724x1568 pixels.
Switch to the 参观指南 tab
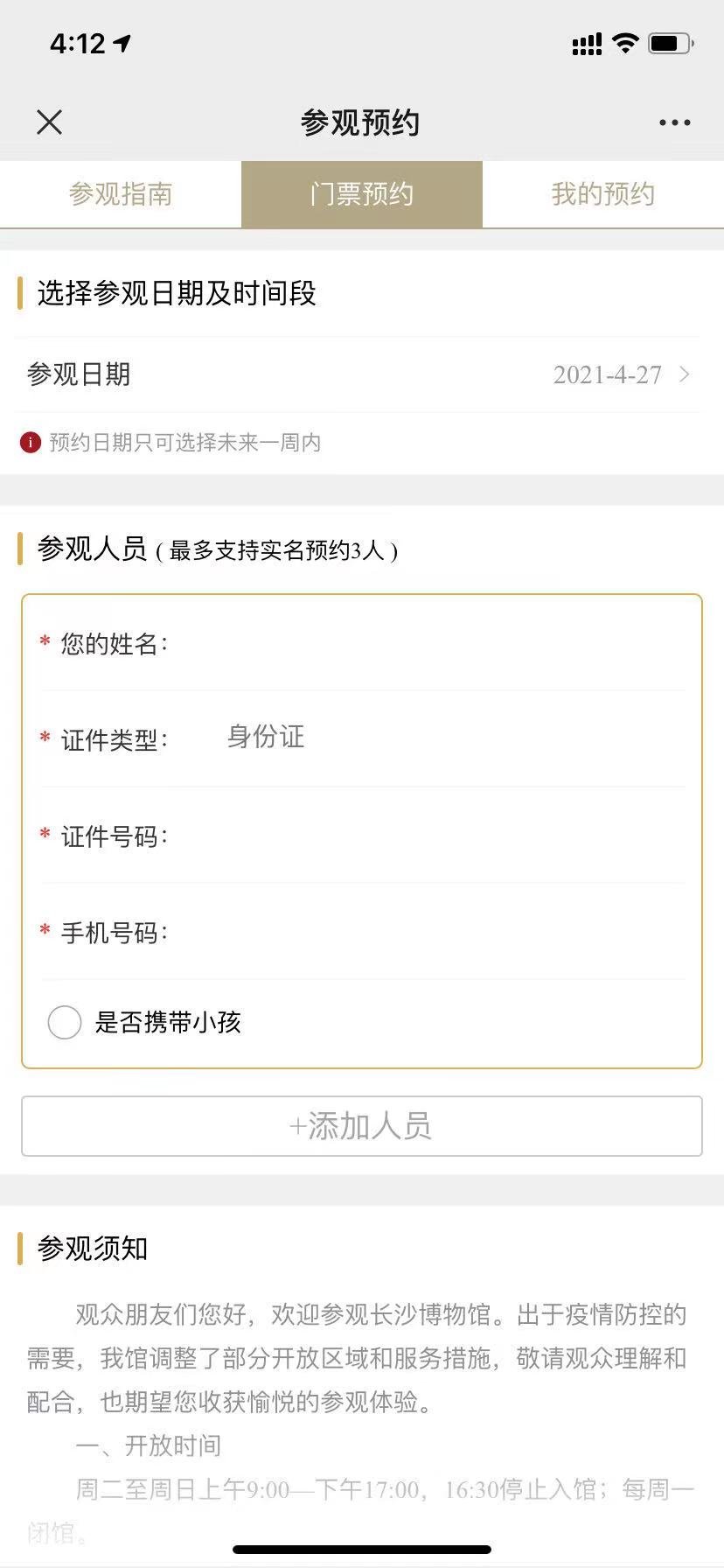tap(121, 194)
